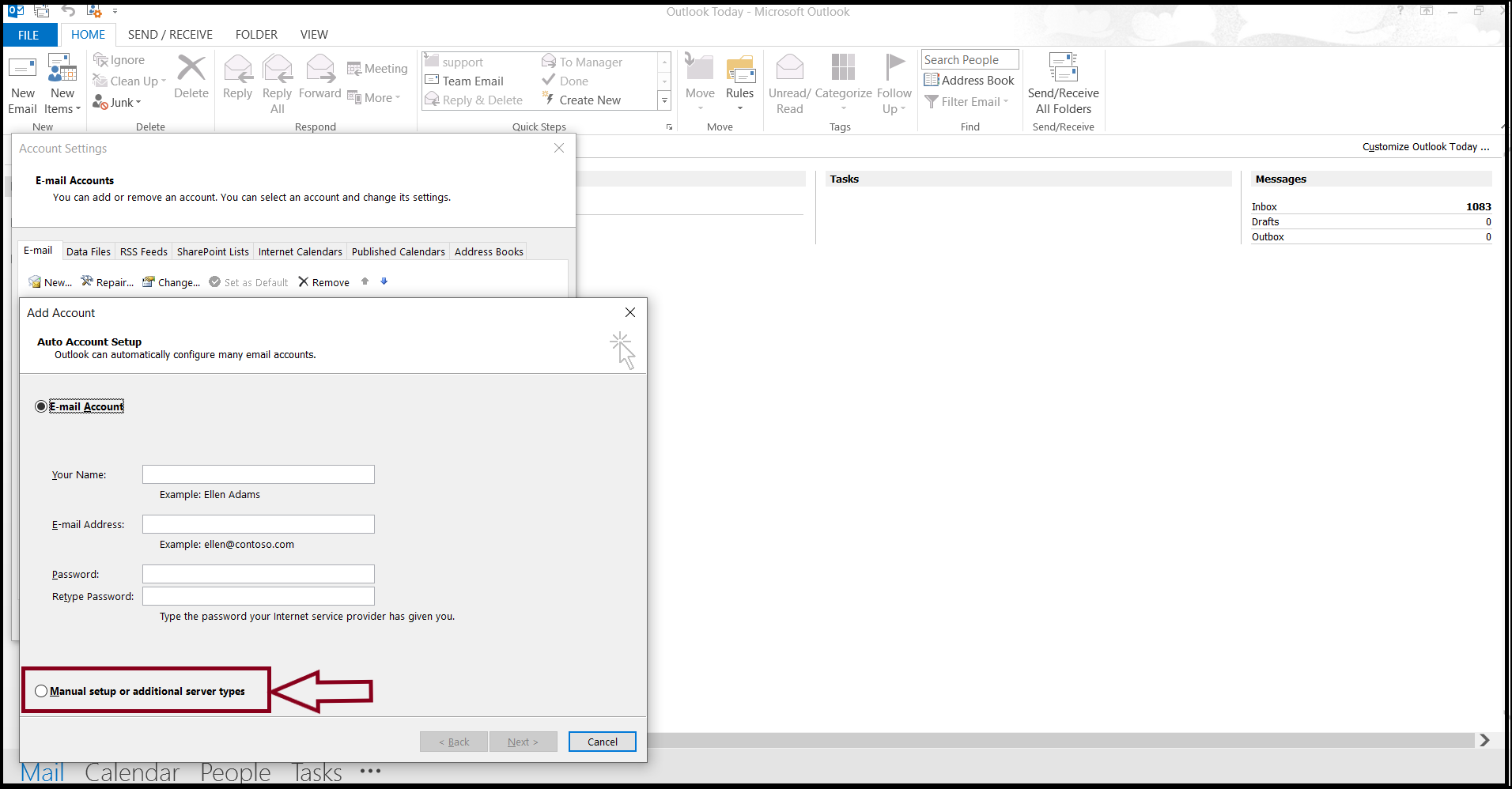1512x789 pixels.
Task: Click the Search People field
Action: tap(970, 60)
